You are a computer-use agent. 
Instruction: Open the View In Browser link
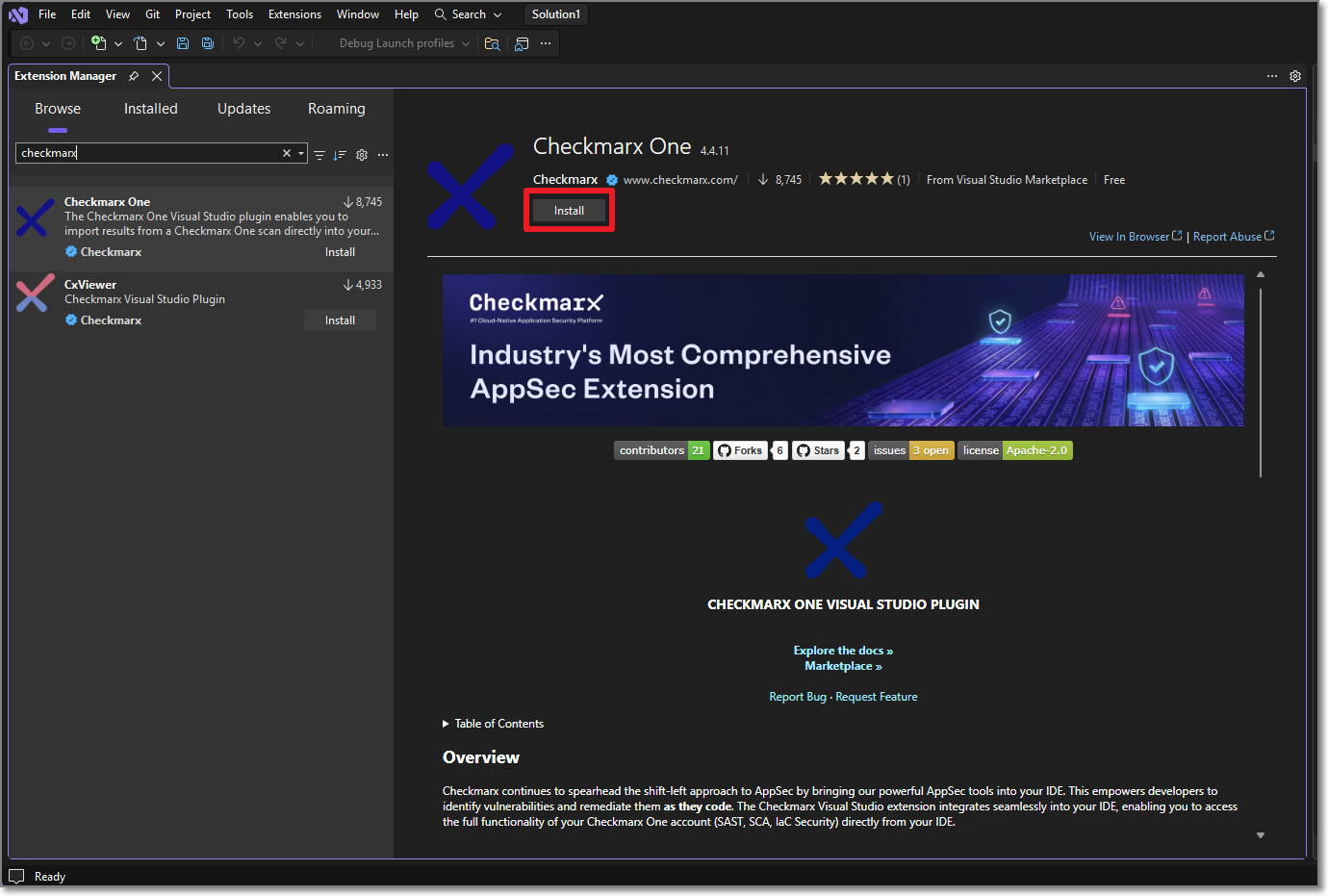point(1134,237)
